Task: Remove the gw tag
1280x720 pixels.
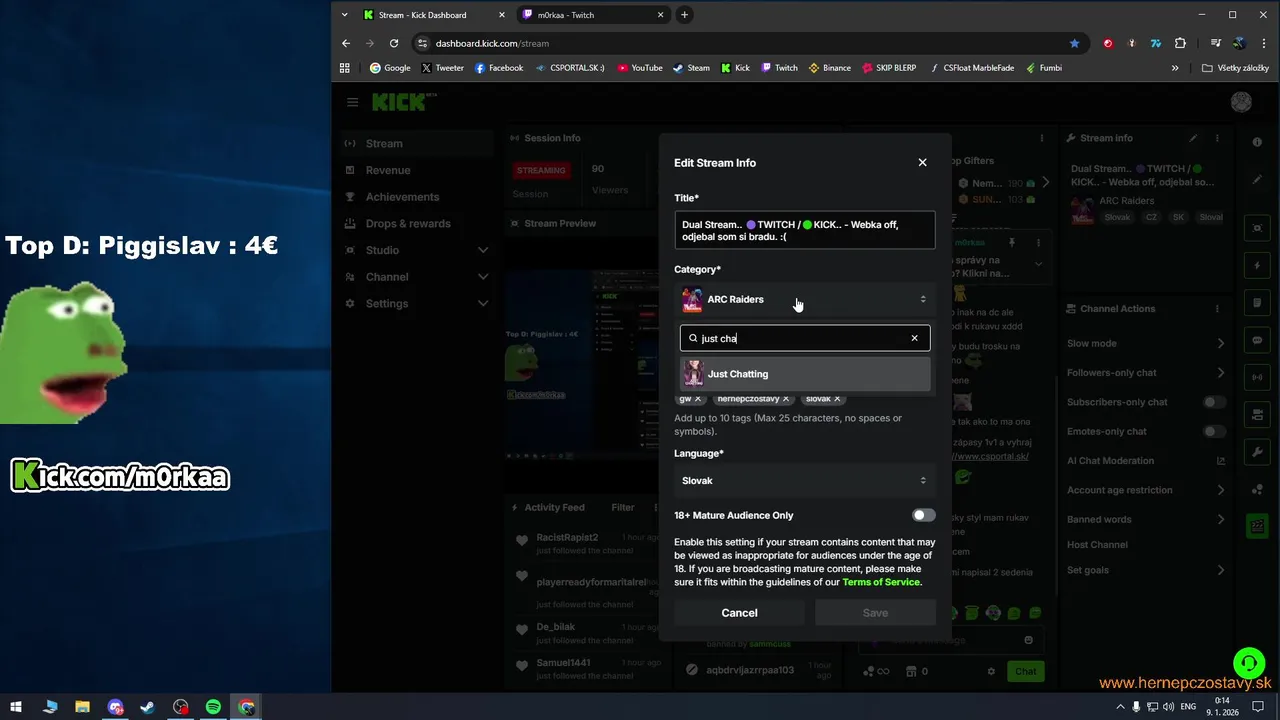Action: pos(698,399)
